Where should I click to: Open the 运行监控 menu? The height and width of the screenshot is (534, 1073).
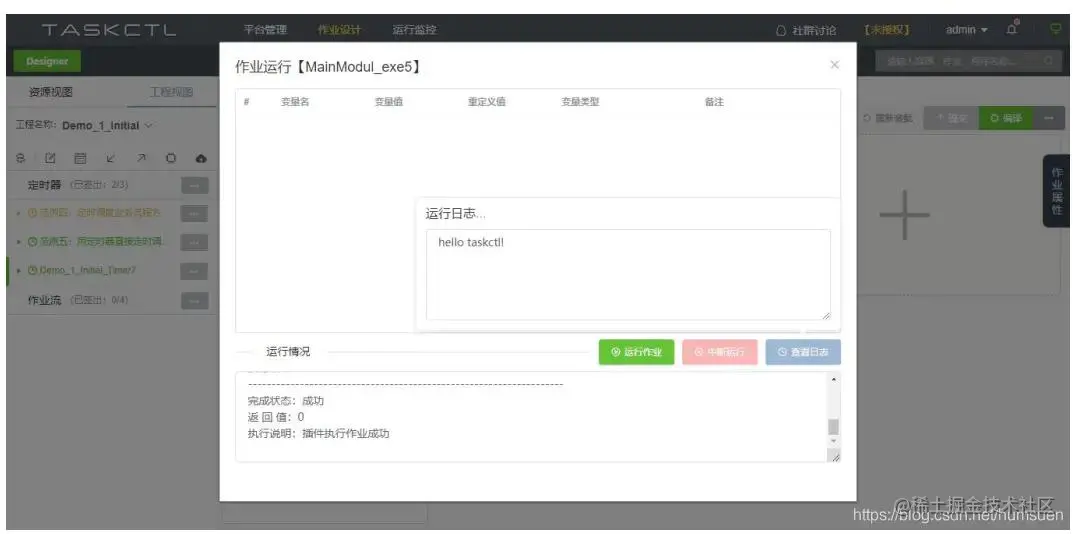(x=414, y=30)
